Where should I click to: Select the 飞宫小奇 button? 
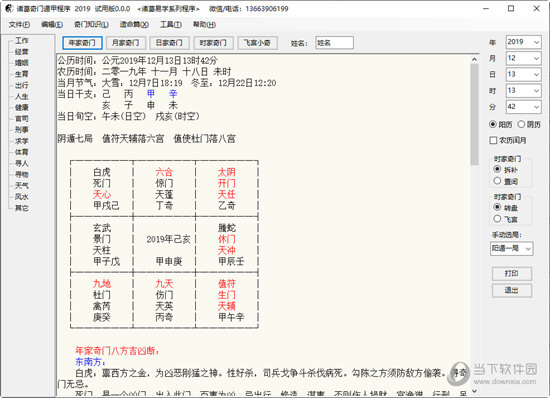(x=258, y=43)
